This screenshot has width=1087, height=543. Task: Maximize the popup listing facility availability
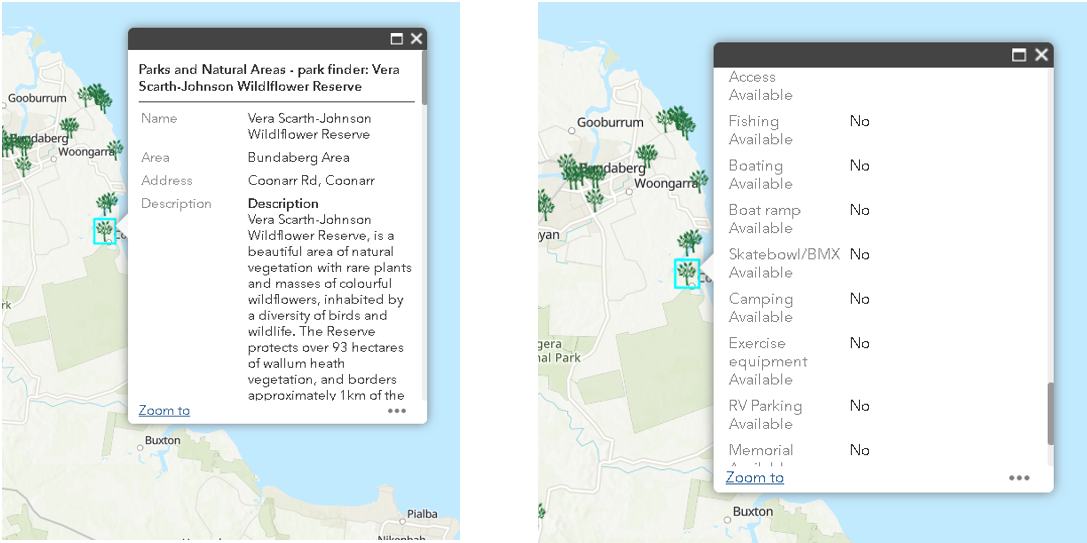(1019, 55)
